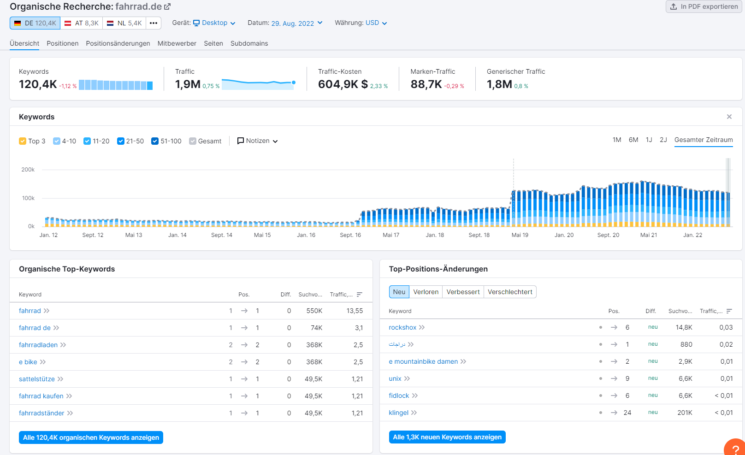Set chart range to 2J
The image size is (745, 455).
[663, 140]
